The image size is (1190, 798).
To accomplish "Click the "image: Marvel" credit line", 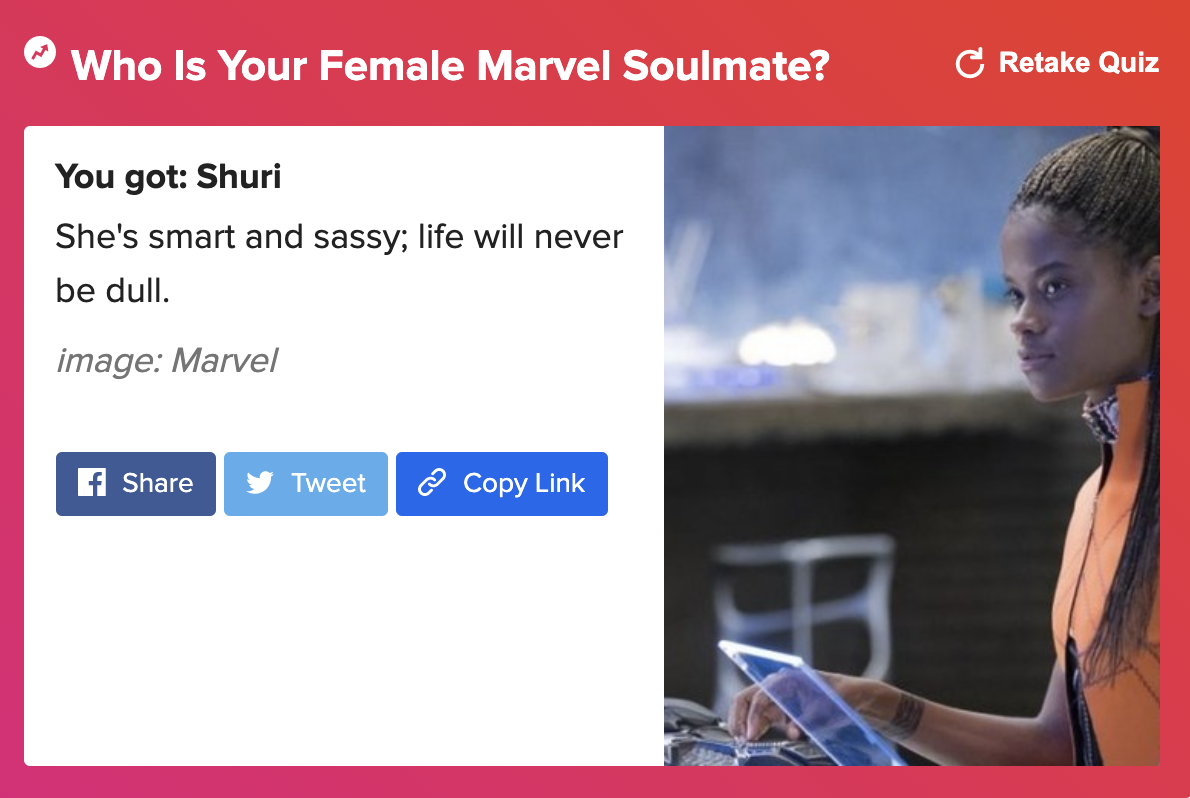I will tap(167, 361).
